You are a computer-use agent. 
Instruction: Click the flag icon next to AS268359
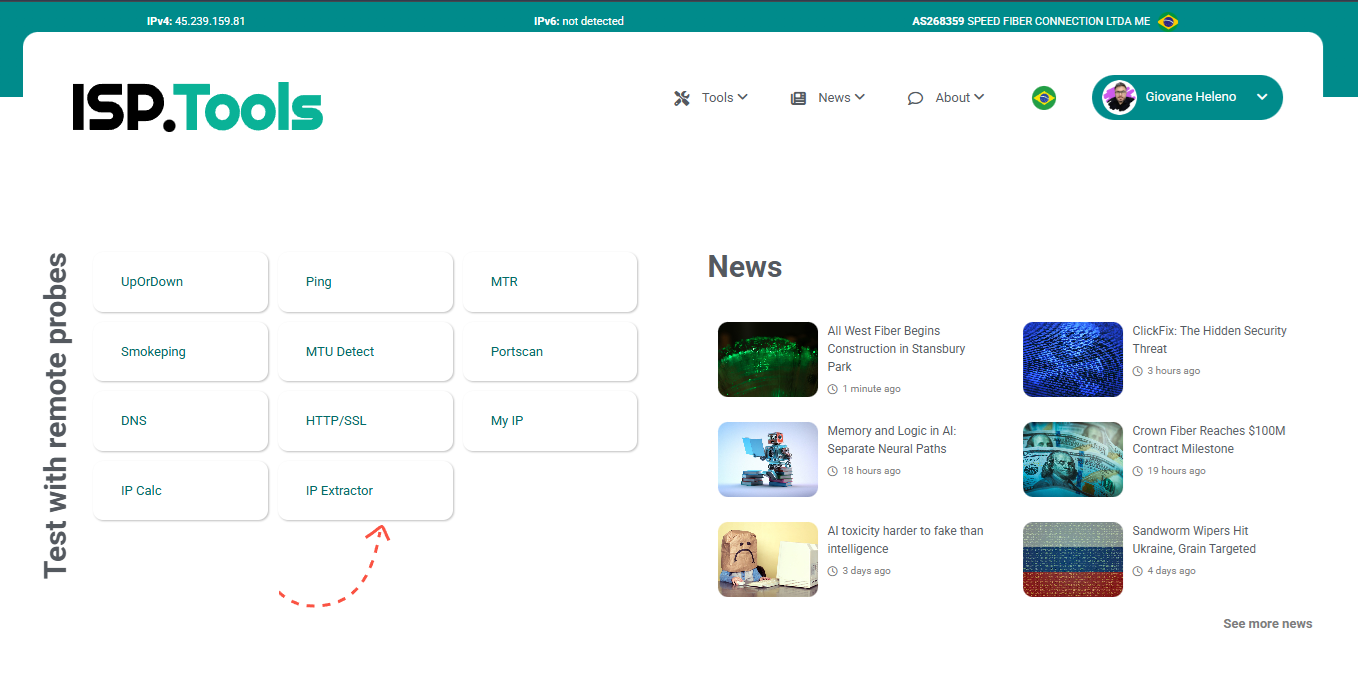[1168, 20]
